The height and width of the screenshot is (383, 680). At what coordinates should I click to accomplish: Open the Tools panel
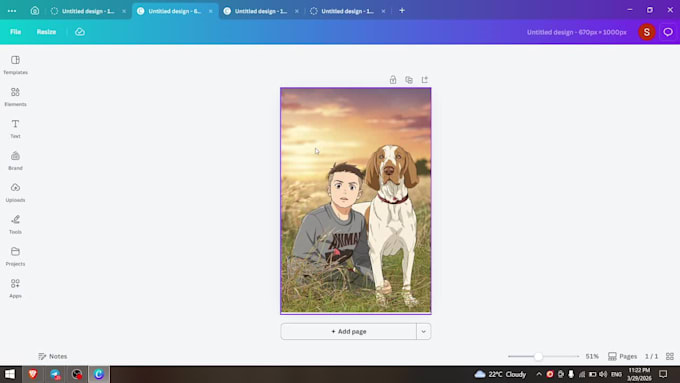[x=15, y=224]
